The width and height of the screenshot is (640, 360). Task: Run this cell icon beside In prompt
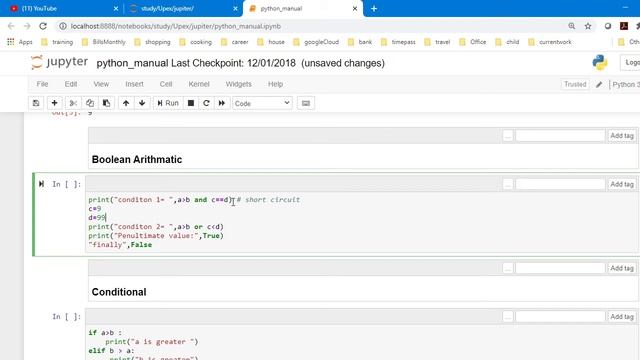click(x=41, y=184)
